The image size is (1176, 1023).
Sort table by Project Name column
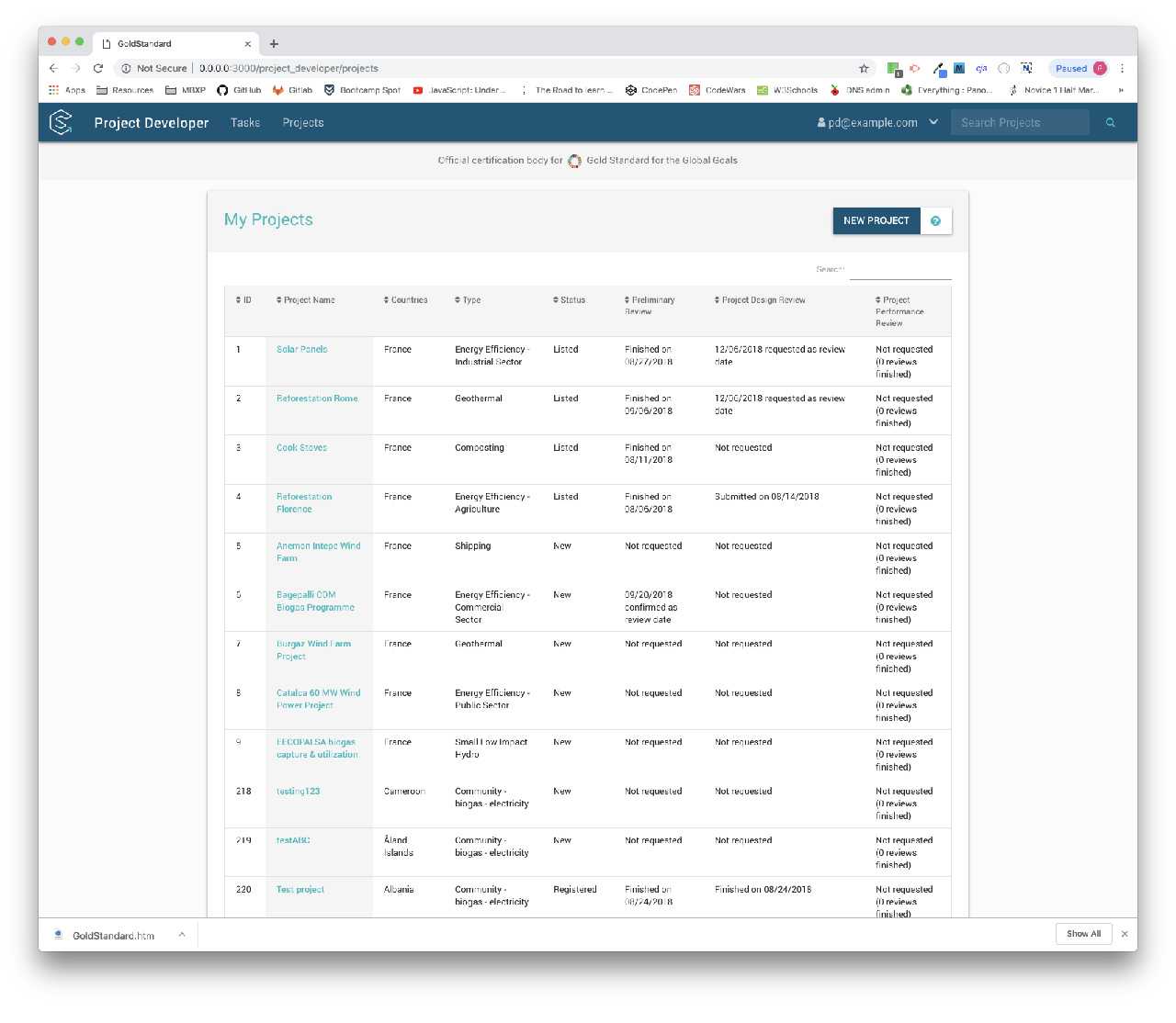point(305,300)
